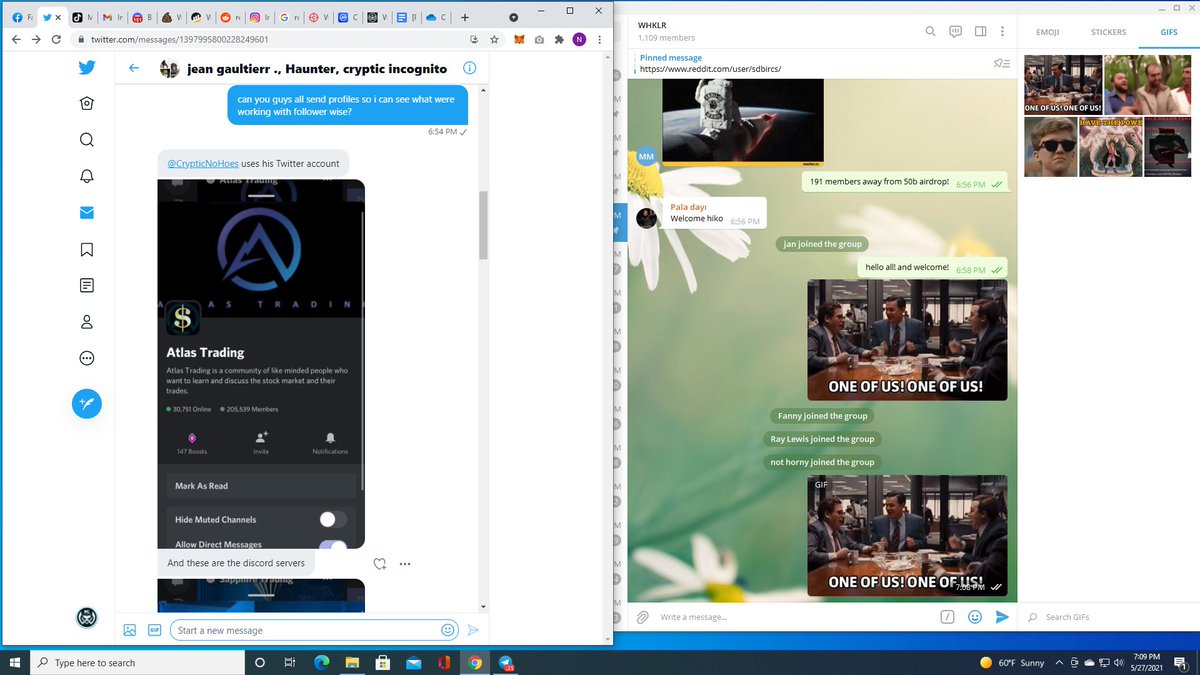React with heart icon on discord servers message
Viewport: 1200px width, 675px height.
pos(380,564)
